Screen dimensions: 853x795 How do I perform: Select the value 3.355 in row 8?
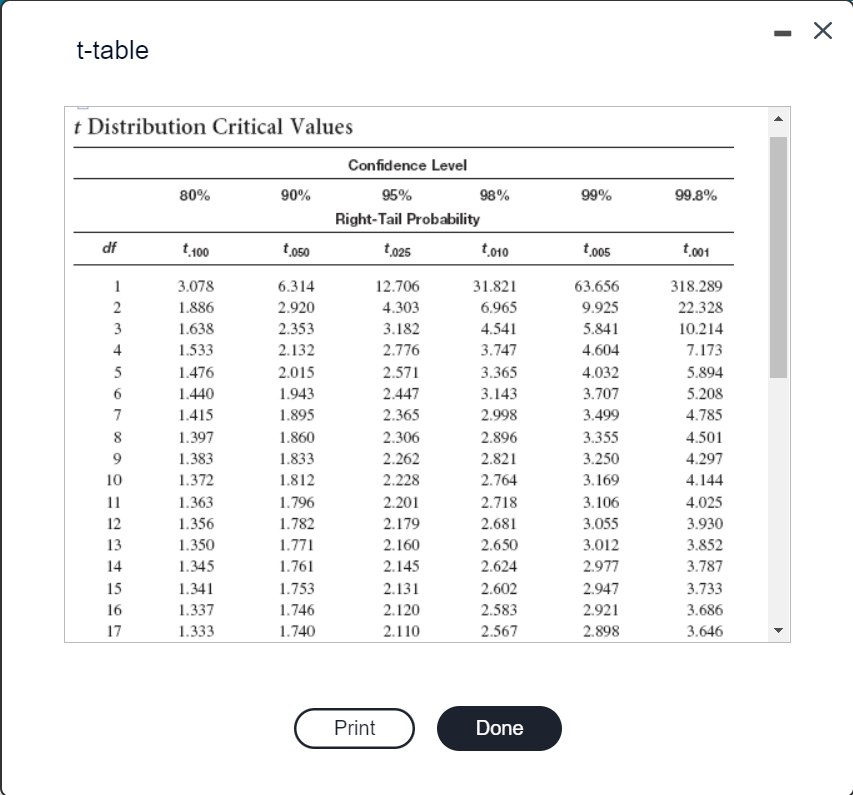click(x=601, y=437)
